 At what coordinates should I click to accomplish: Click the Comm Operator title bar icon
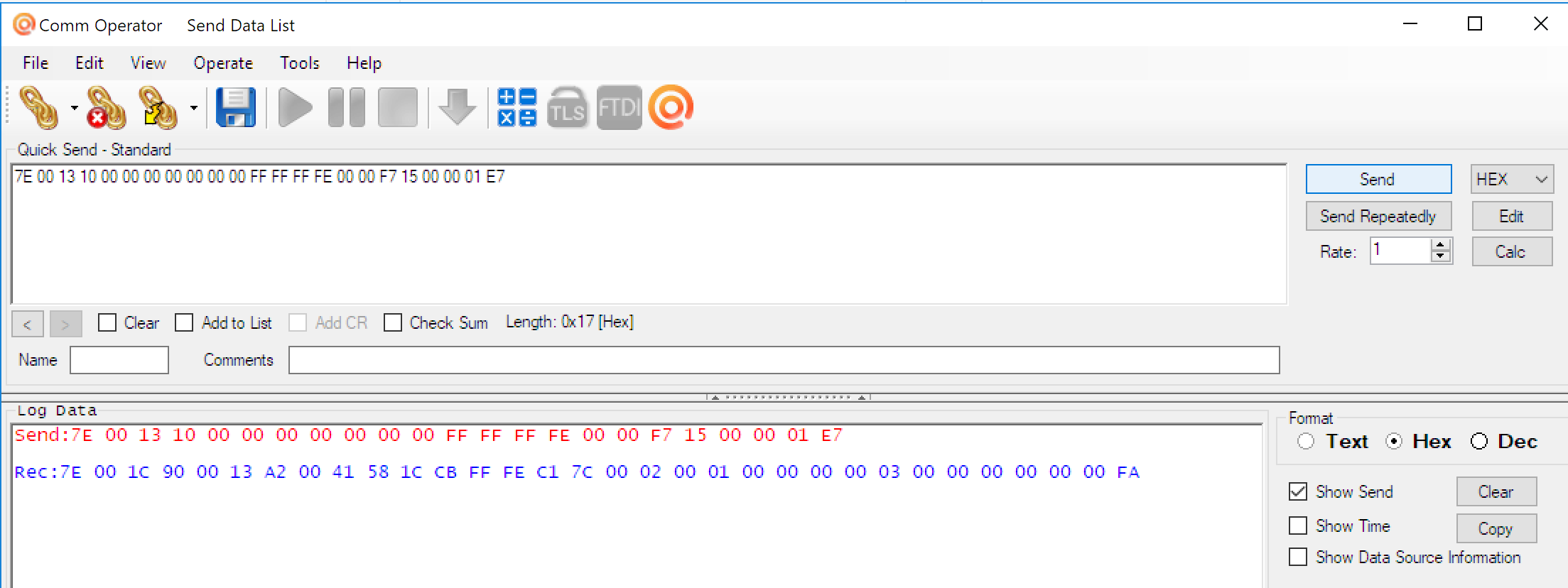point(24,25)
